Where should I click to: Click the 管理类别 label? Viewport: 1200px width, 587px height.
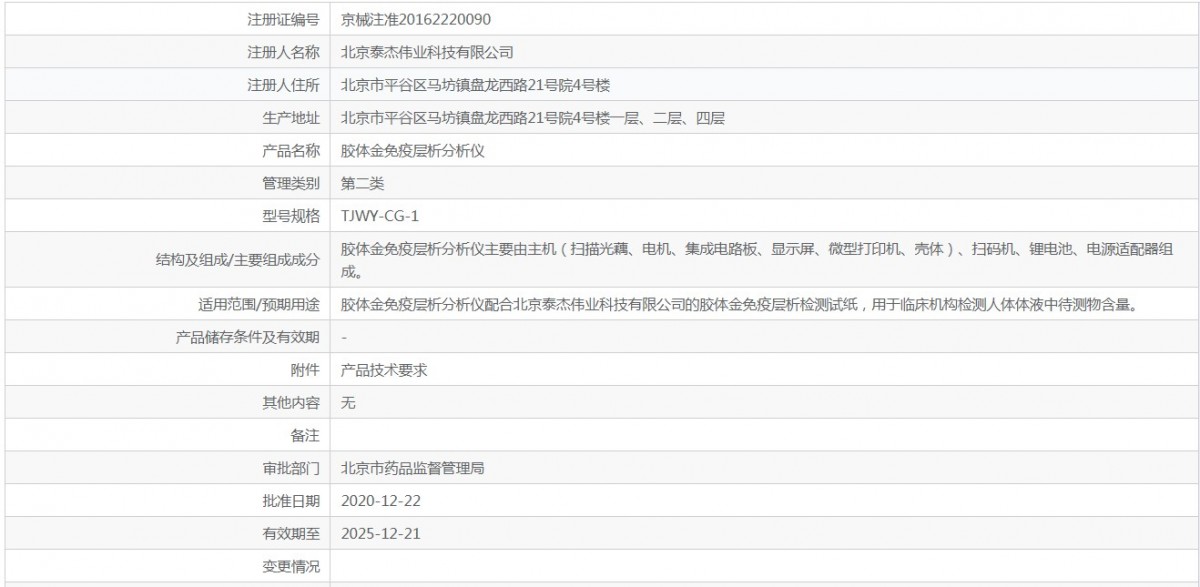pyautogui.click(x=290, y=184)
